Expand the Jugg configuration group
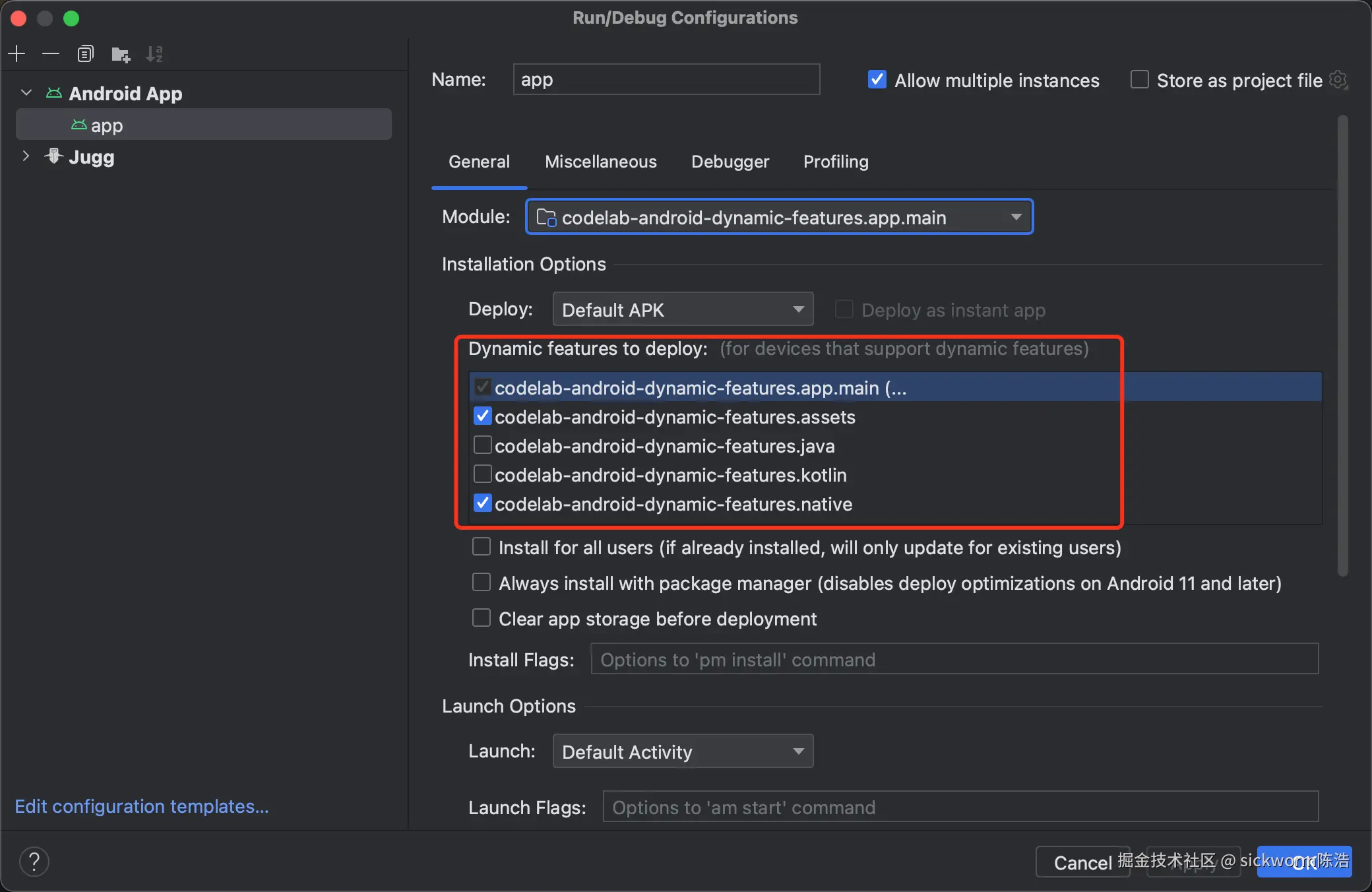Image resolution: width=1372 pixels, height=892 pixels. 26,156
